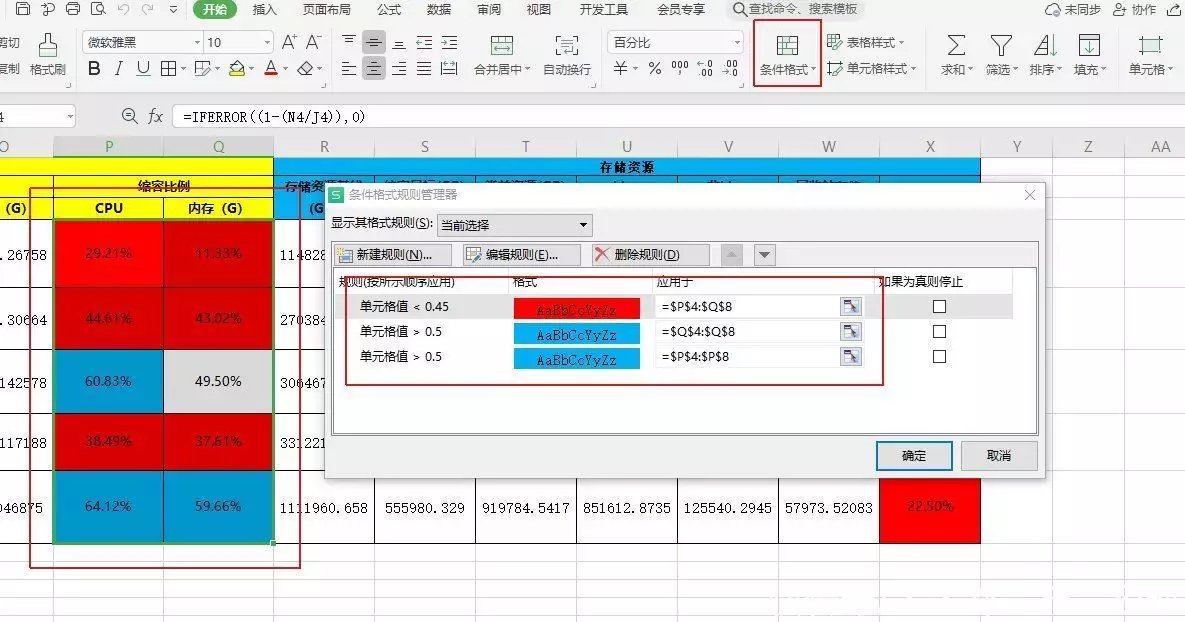Switch to the Review (审阅) tab

[x=489, y=9]
